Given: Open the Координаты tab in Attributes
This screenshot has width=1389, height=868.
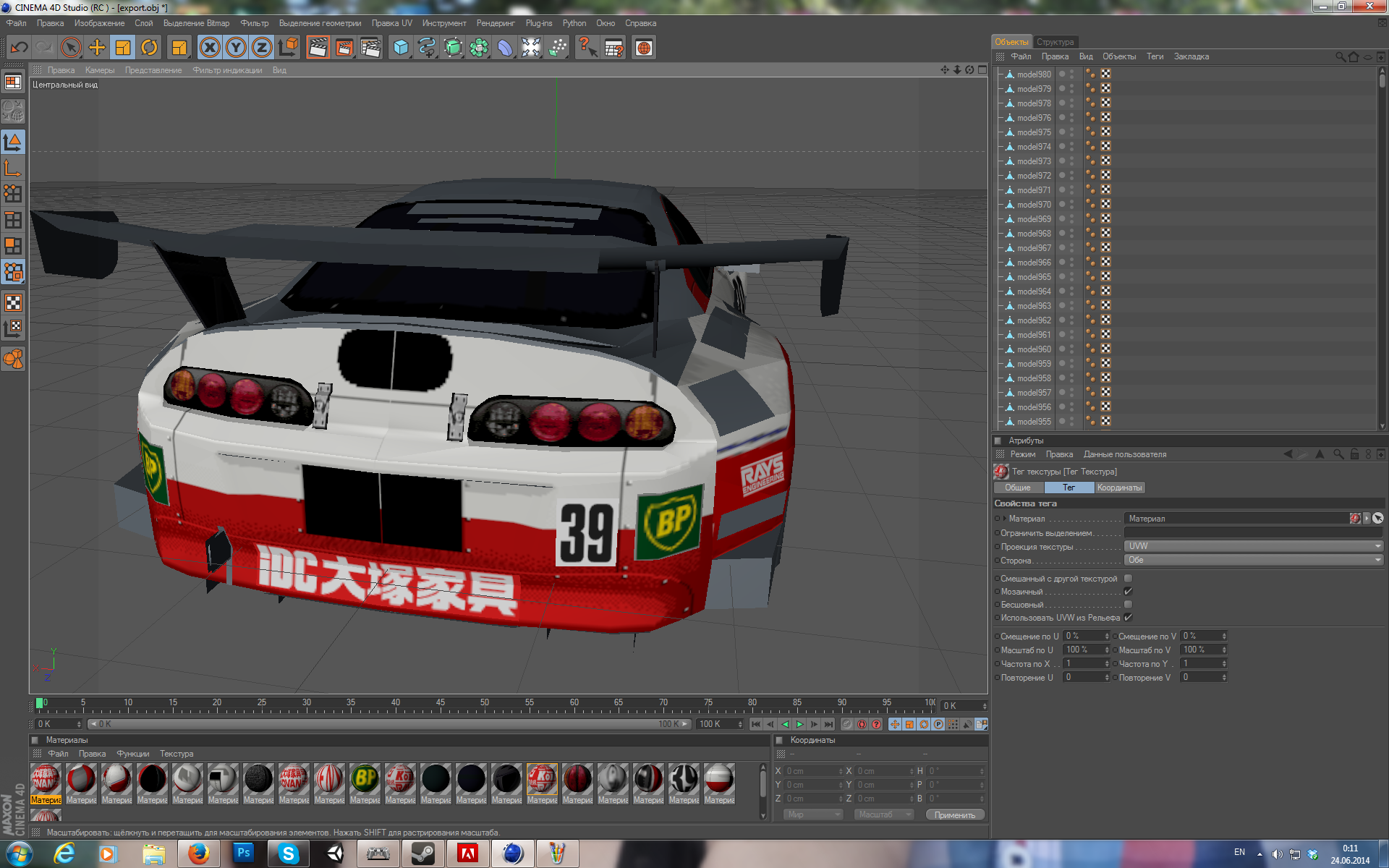Looking at the screenshot, I should coord(1119,488).
